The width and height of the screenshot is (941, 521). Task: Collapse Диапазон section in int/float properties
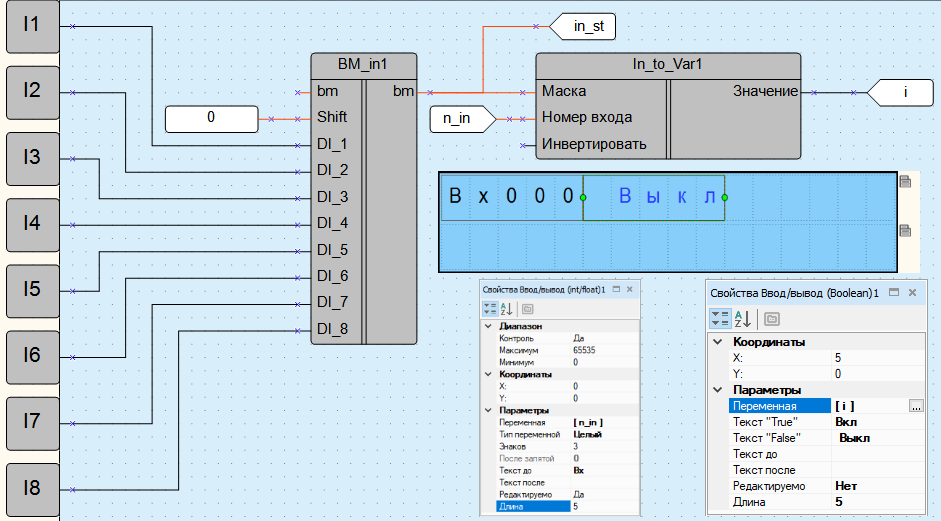pyautogui.click(x=489, y=326)
